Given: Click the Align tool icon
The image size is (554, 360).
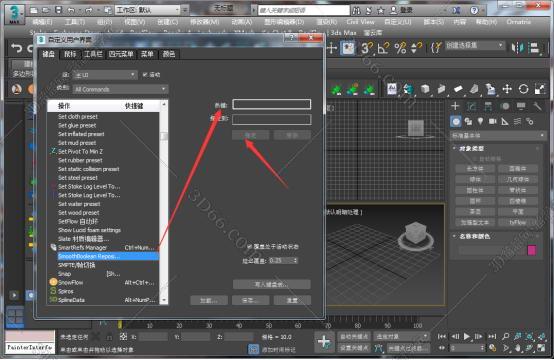Looking at the screenshot, I should (x=535, y=48).
